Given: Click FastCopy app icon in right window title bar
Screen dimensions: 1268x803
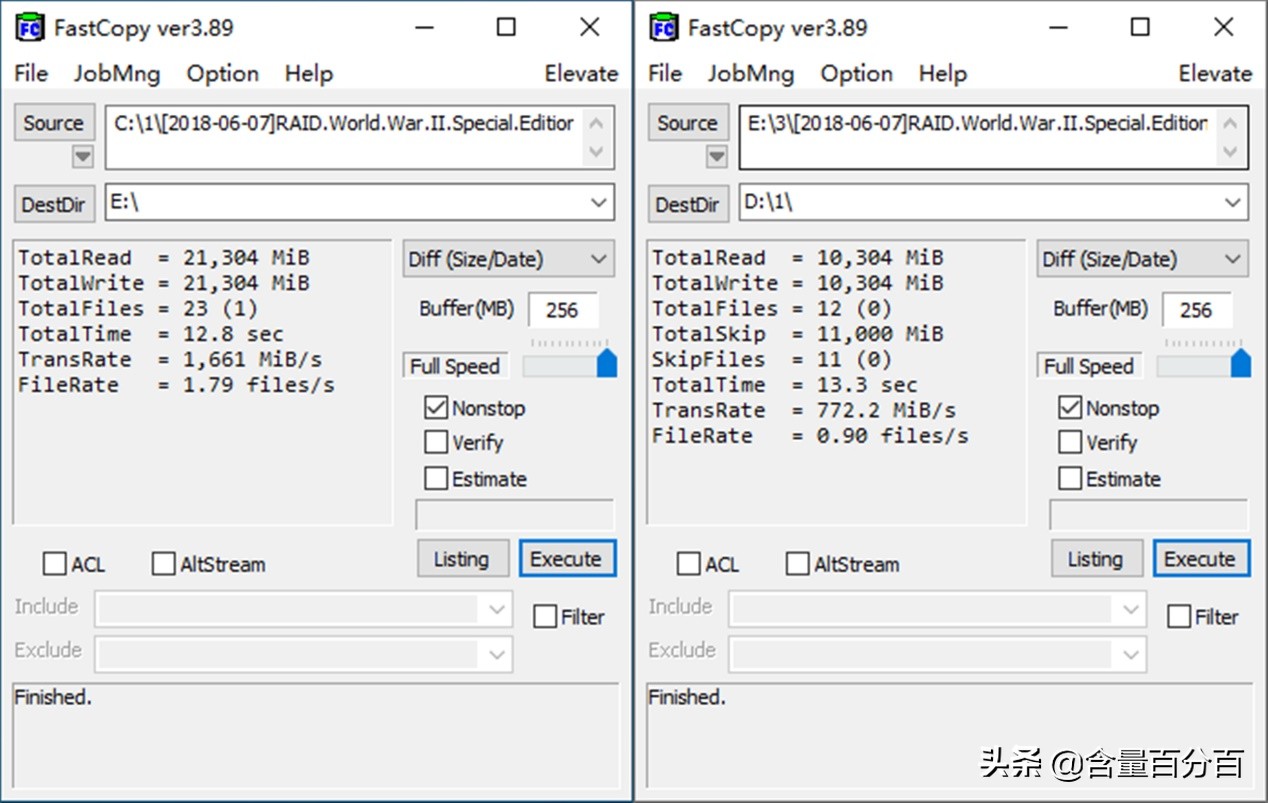Looking at the screenshot, I should pos(664,27).
